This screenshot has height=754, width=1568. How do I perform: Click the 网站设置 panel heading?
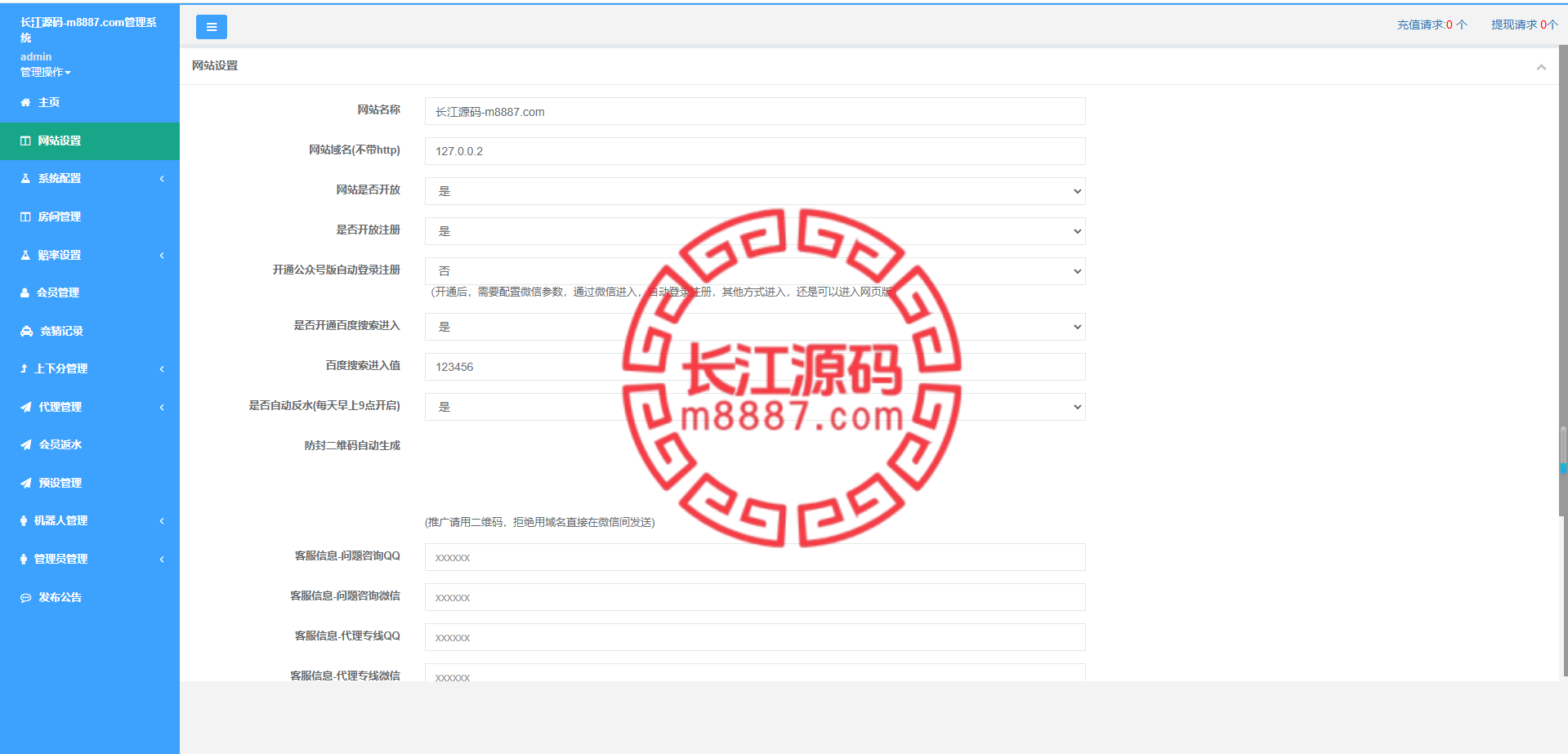click(x=215, y=65)
